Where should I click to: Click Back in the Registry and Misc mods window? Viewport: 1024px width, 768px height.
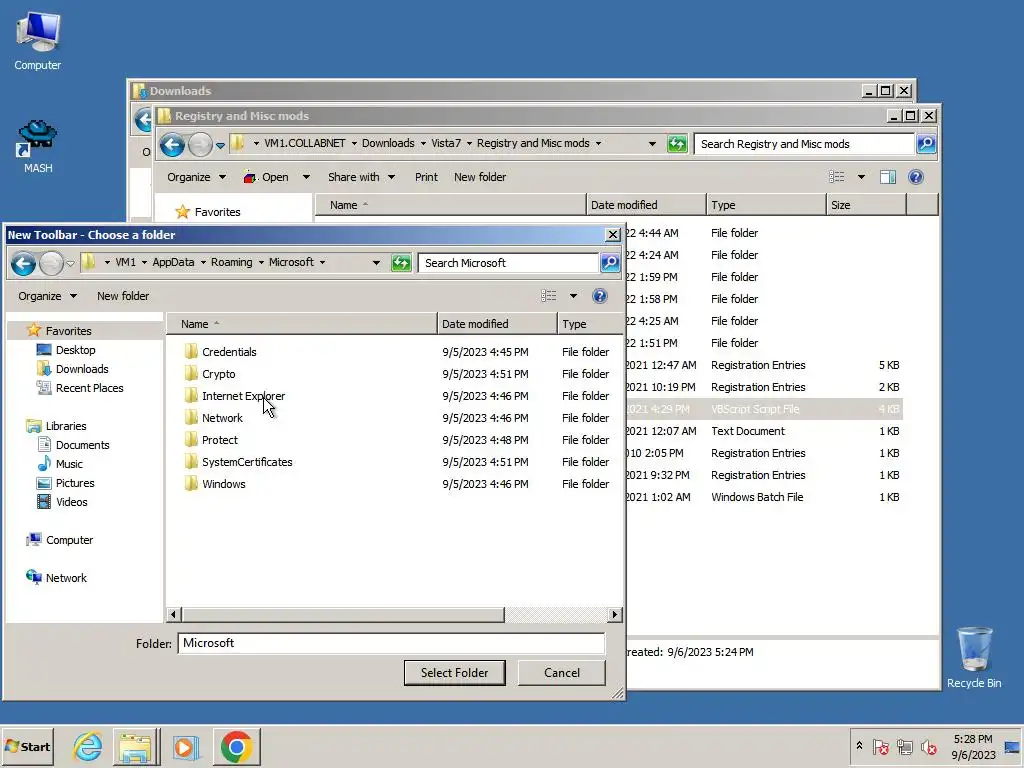172,144
